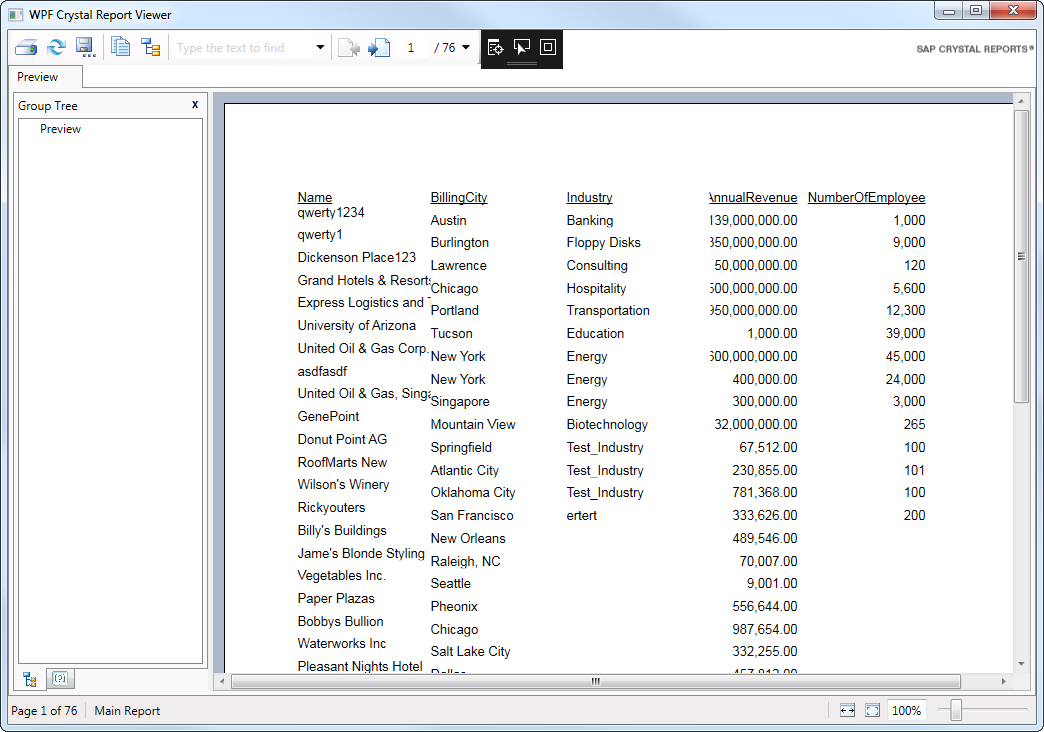Click the fit-width icon in status bar
This screenshot has width=1044, height=732.
click(846, 710)
